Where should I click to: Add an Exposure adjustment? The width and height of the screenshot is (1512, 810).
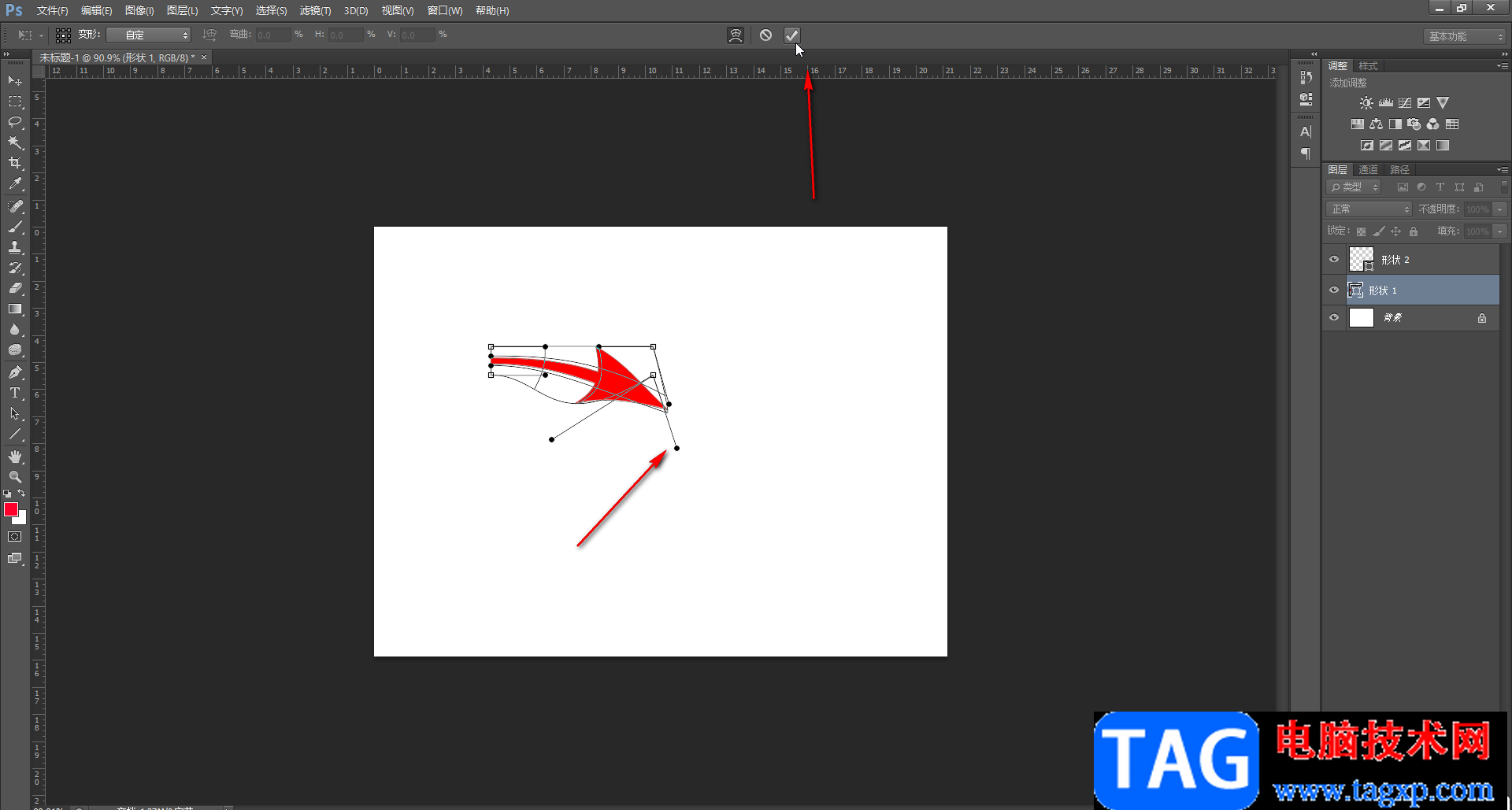pyautogui.click(x=1424, y=103)
